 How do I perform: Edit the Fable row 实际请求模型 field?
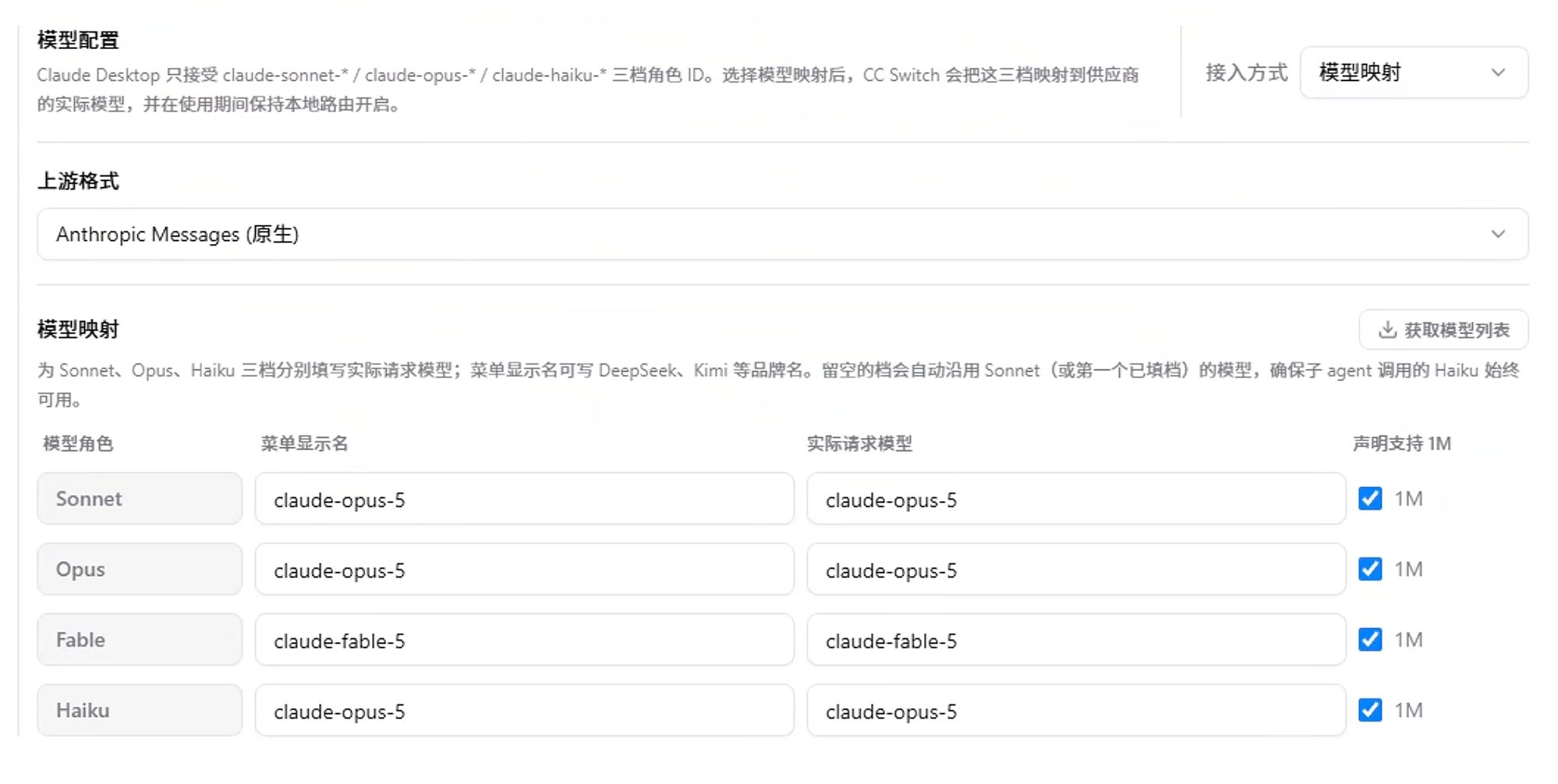coord(1076,640)
